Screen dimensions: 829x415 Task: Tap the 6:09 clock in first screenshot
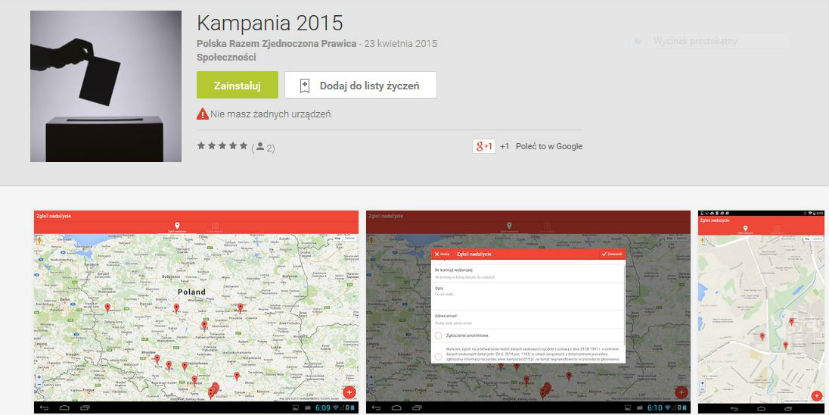(x=323, y=408)
